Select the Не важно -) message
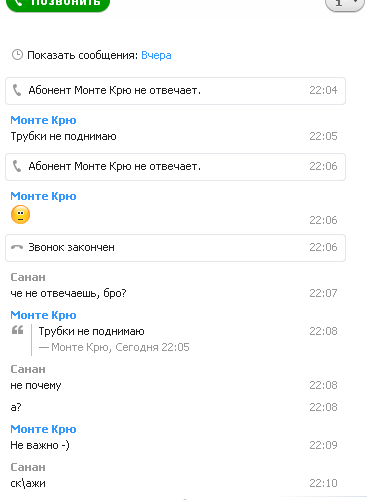367x500 pixels. pos(40,445)
